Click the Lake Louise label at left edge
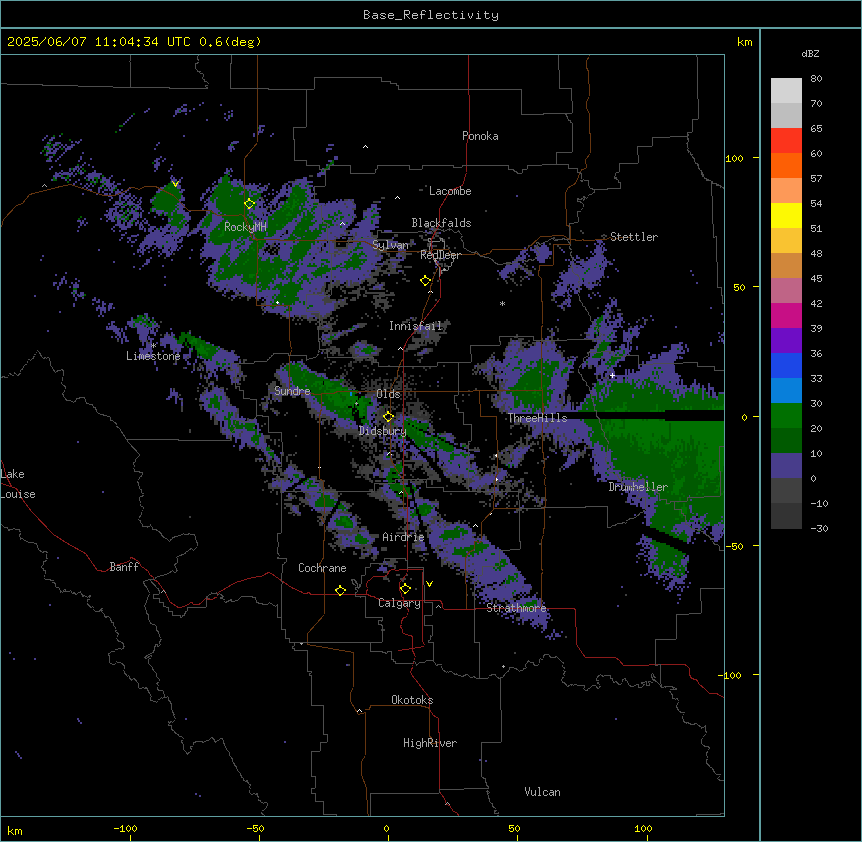 pos(18,484)
